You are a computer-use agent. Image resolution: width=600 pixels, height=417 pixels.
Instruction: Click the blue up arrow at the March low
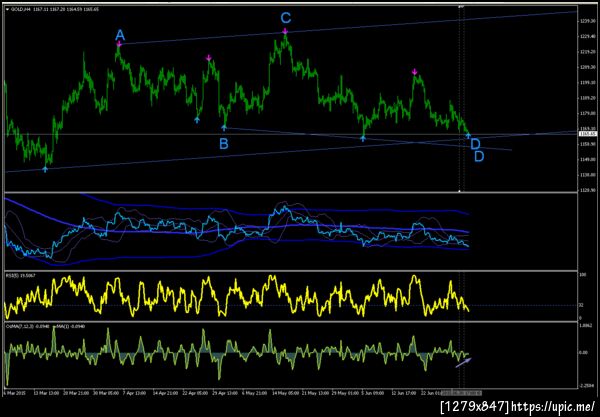click(46, 169)
